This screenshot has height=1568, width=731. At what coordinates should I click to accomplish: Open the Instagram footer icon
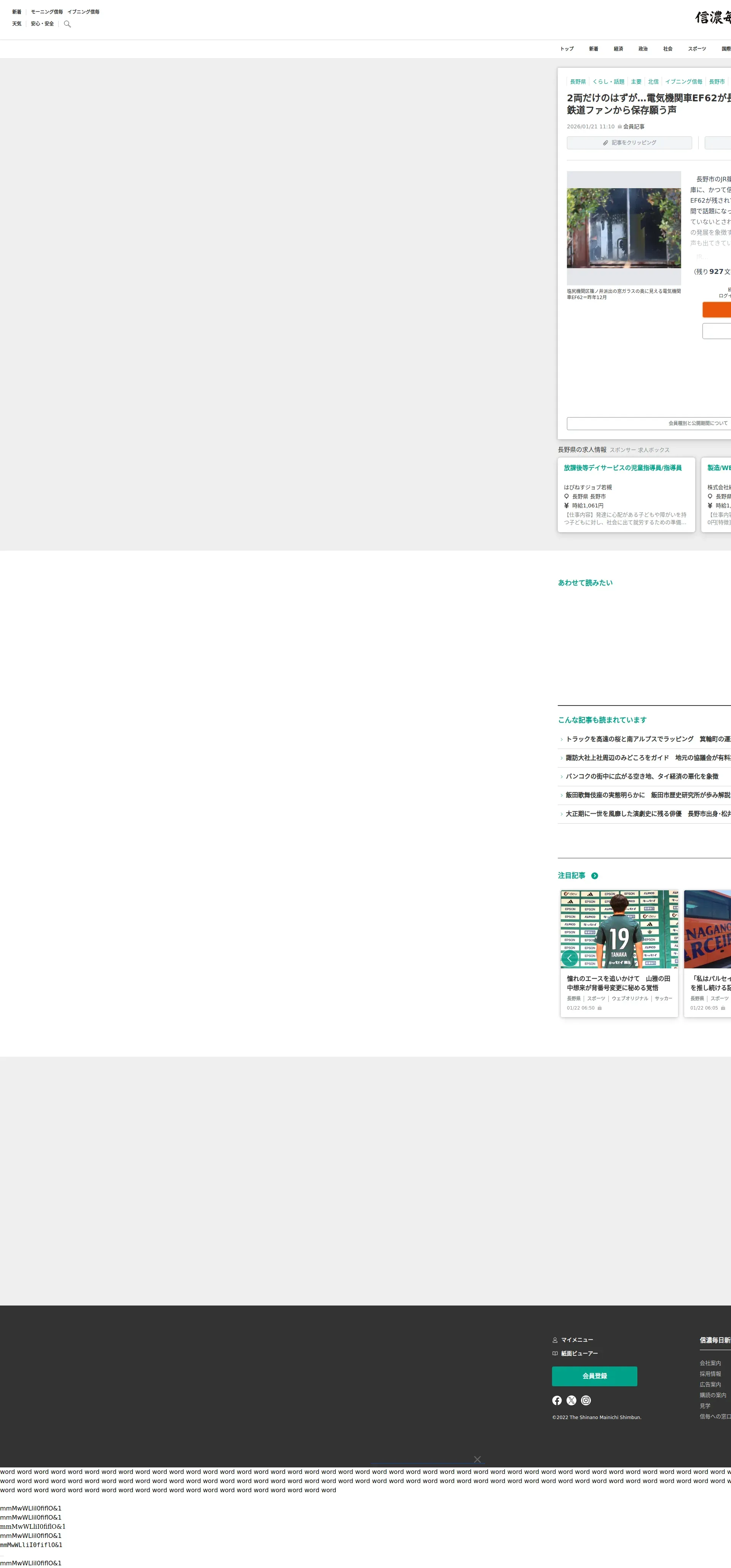click(x=586, y=1400)
